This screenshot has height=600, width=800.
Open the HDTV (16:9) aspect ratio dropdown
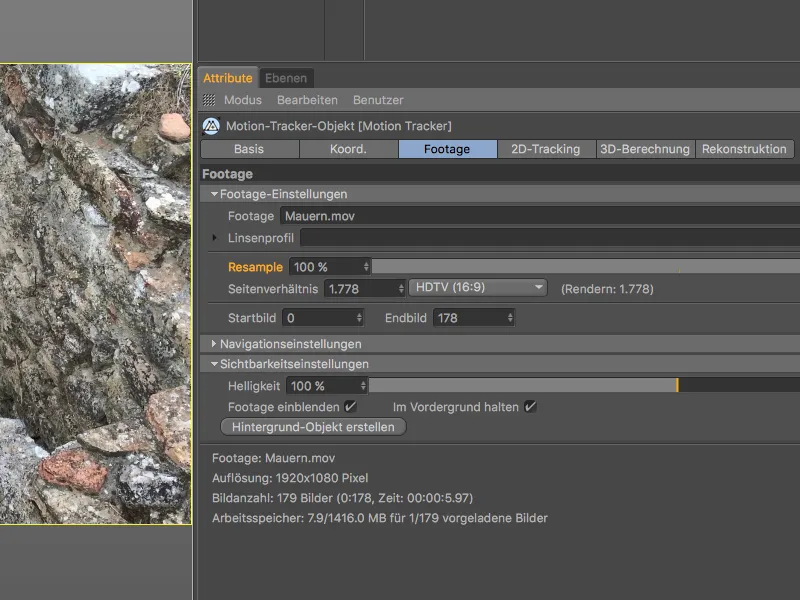click(x=478, y=288)
